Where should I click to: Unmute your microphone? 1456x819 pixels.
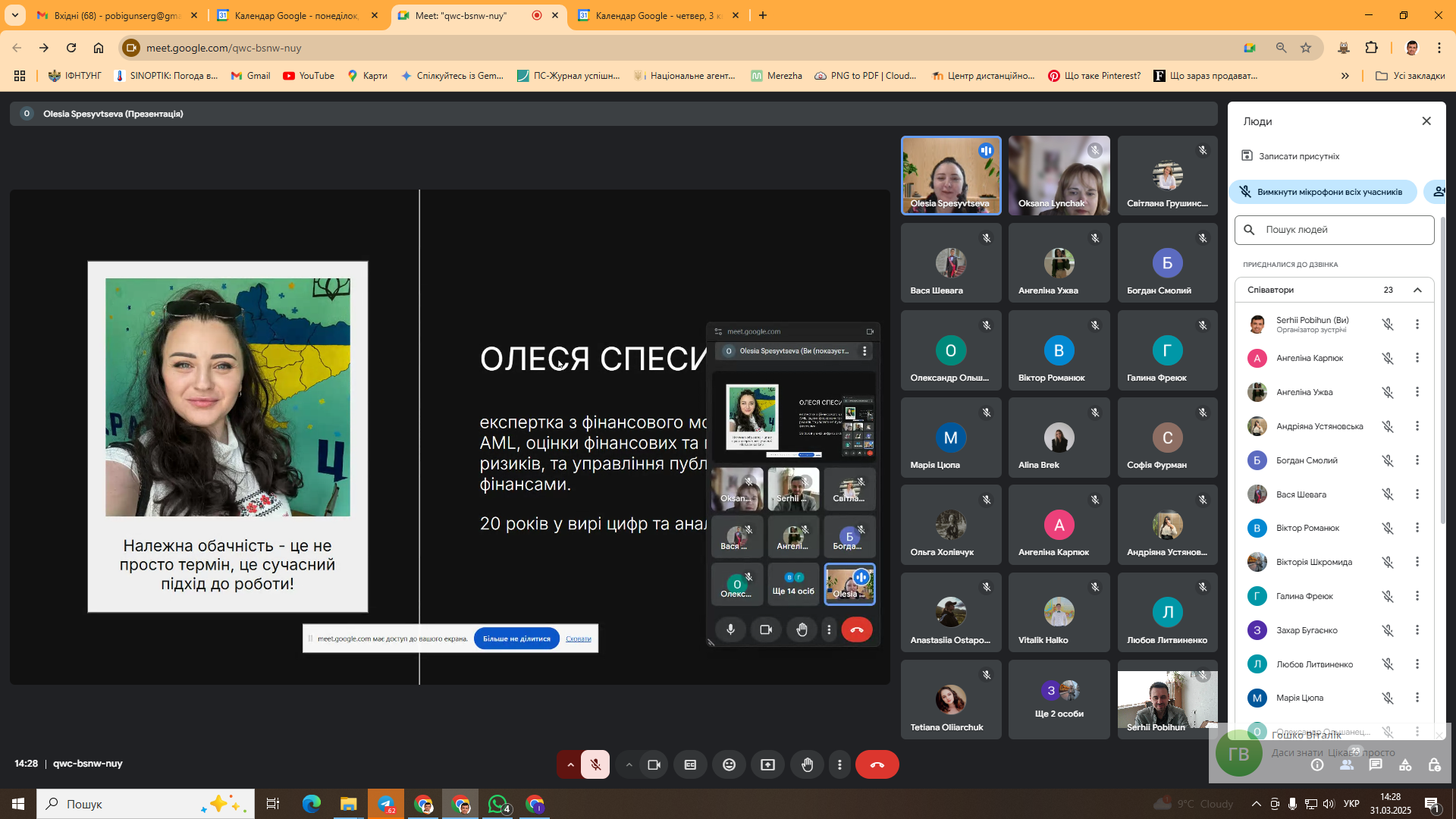click(595, 764)
